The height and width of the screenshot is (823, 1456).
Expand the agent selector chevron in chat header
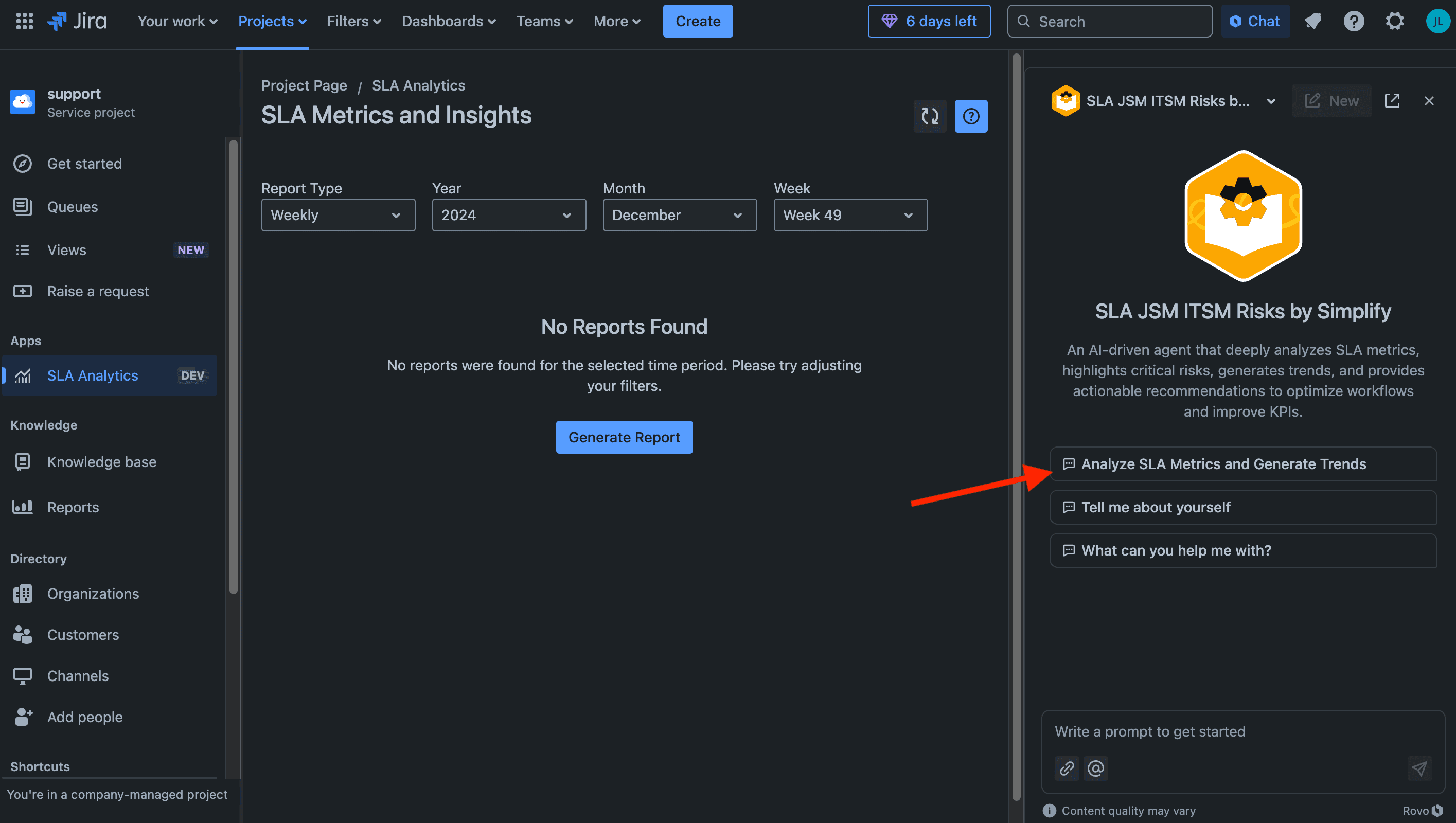(x=1271, y=102)
